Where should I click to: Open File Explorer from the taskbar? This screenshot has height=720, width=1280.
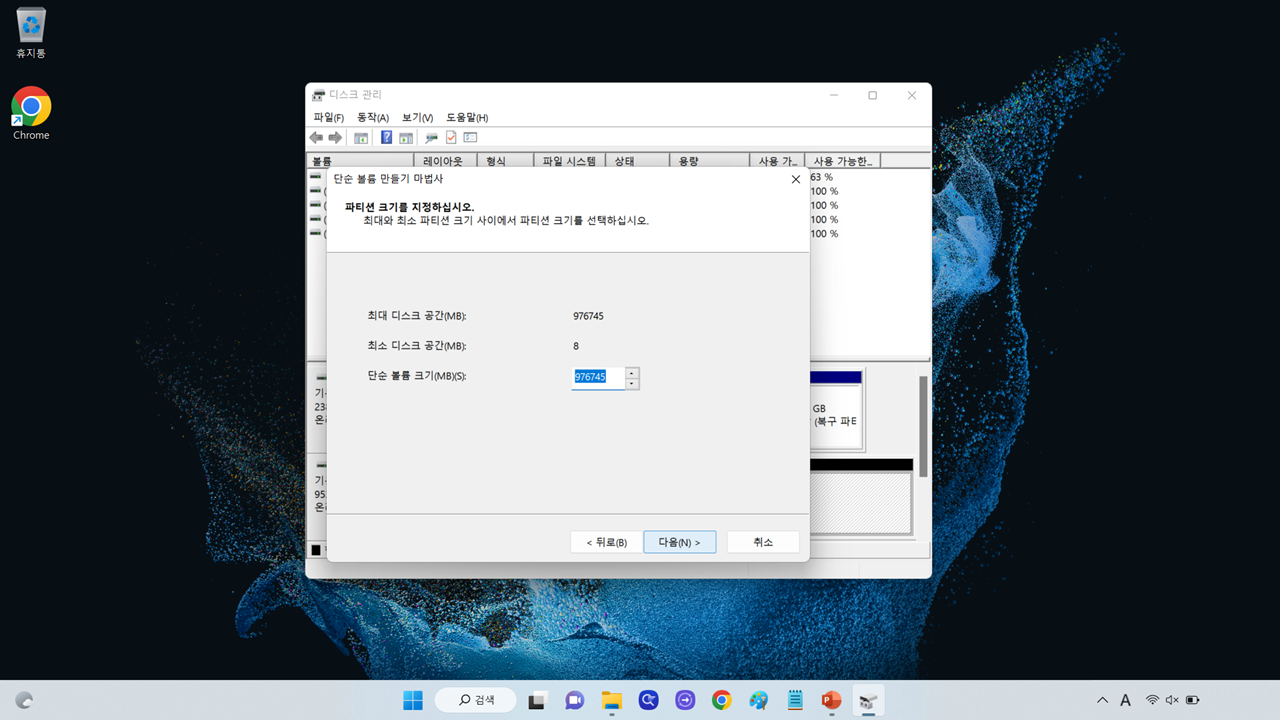tap(611, 700)
